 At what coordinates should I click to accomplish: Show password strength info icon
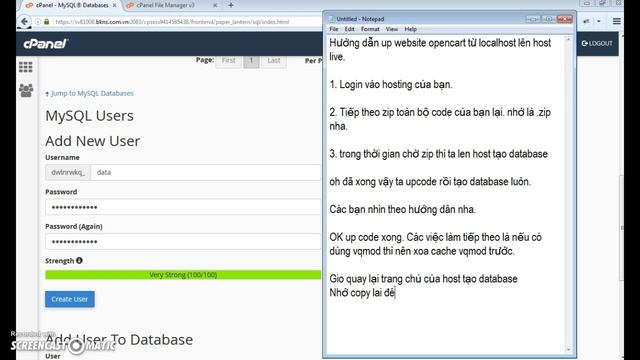(79, 260)
